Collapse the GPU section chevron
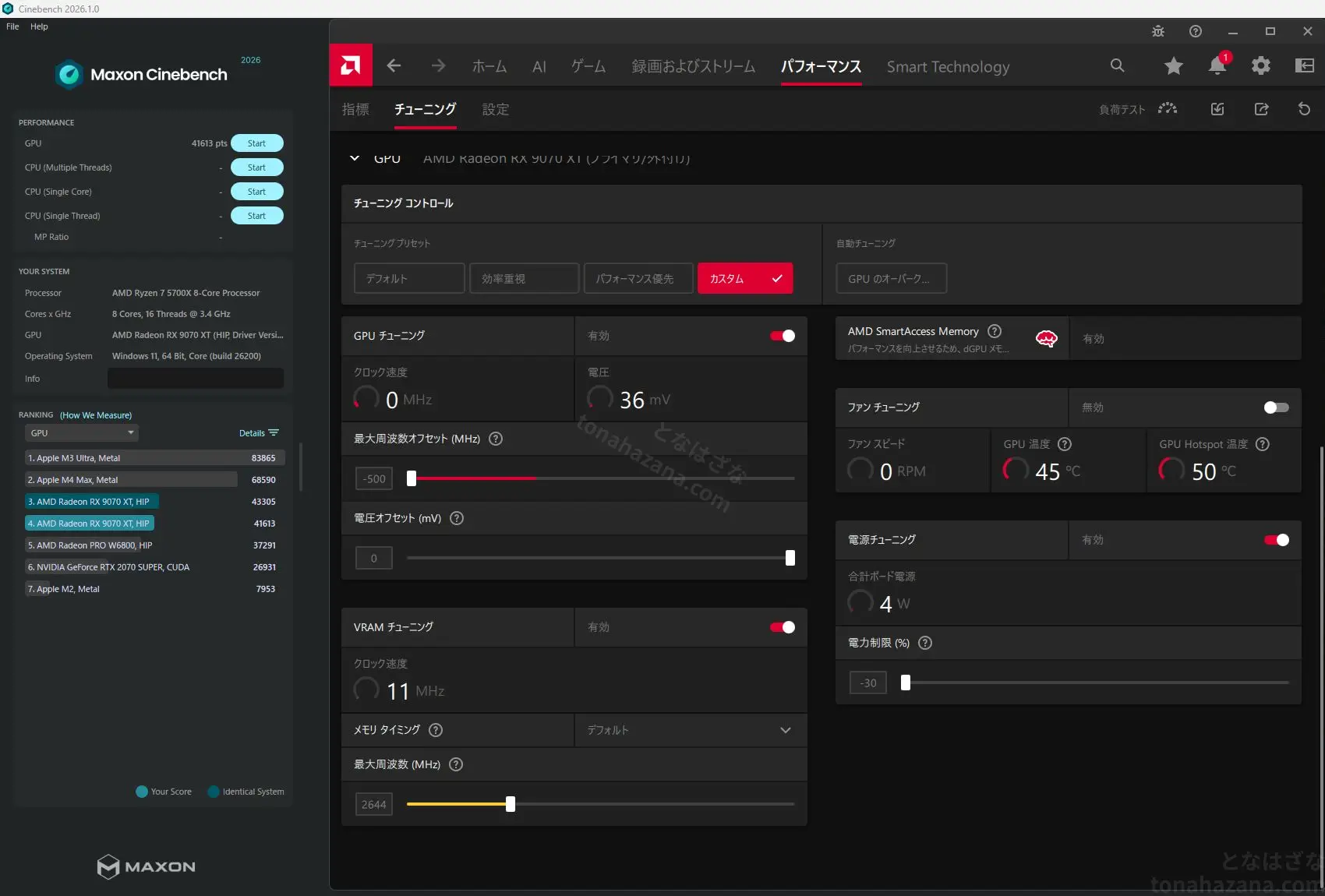Viewport: 1325px width, 896px height. point(355,158)
